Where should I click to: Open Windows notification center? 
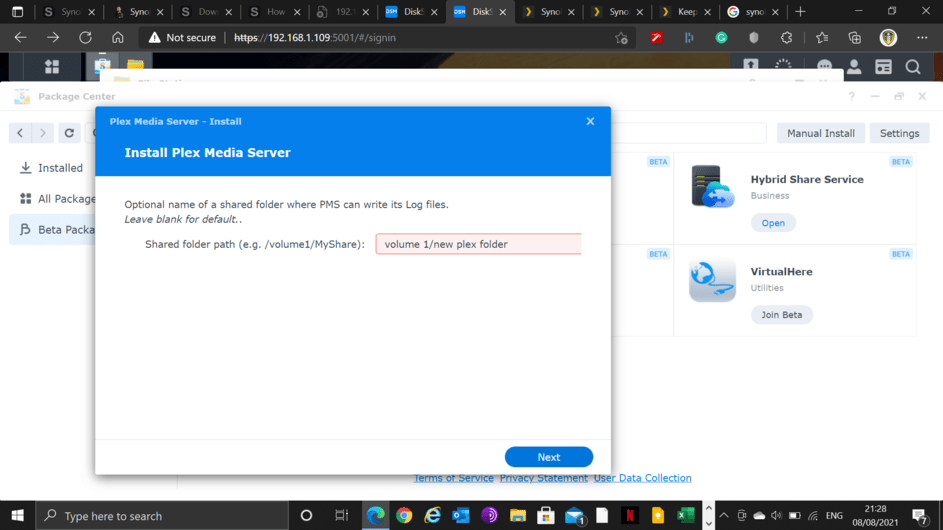[x=920, y=516]
